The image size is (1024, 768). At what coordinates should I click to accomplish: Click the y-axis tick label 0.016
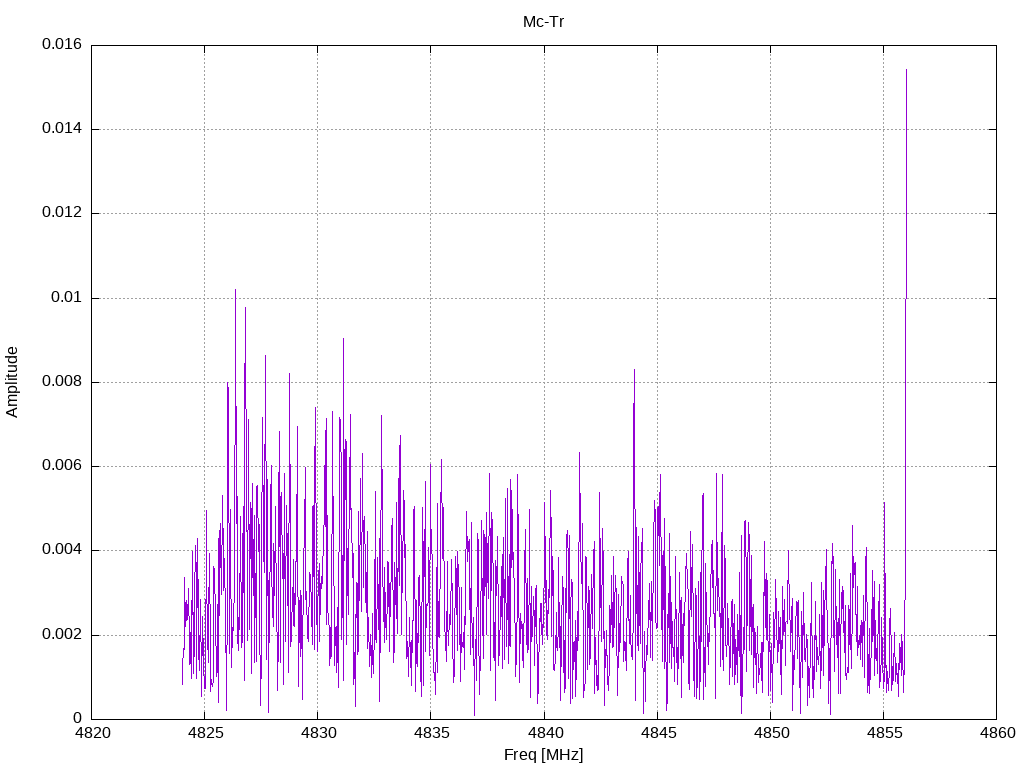(x=62, y=44)
